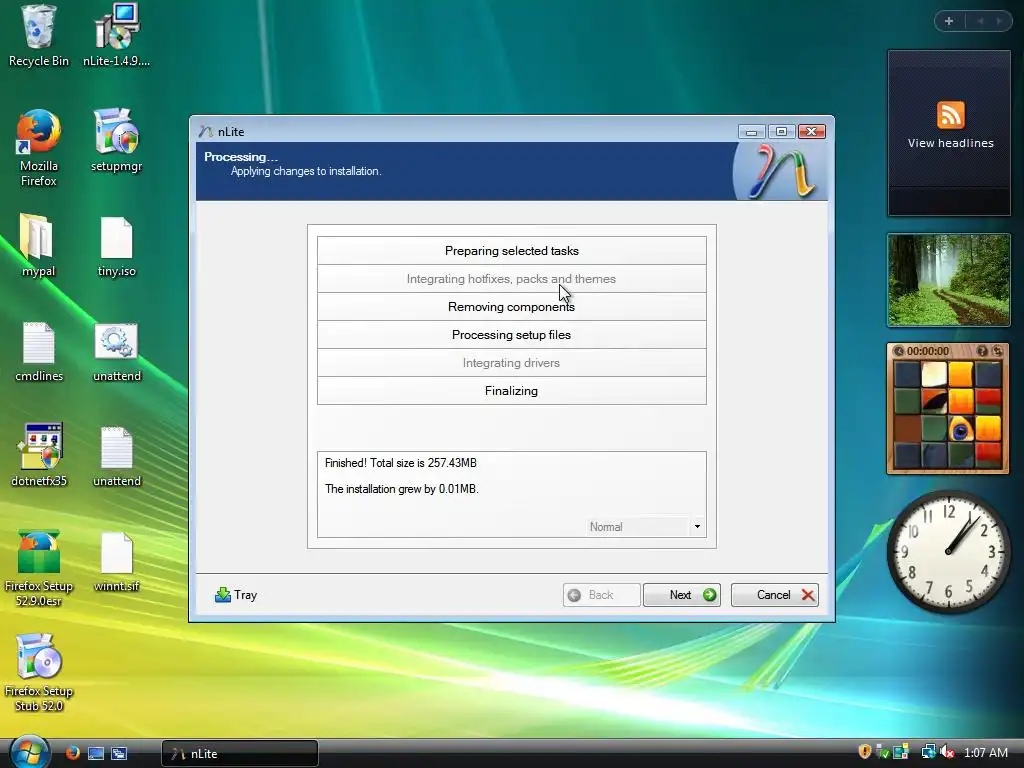Click the nLite taskbar button
This screenshot has width=1024, height=768.
coord(240,754)
